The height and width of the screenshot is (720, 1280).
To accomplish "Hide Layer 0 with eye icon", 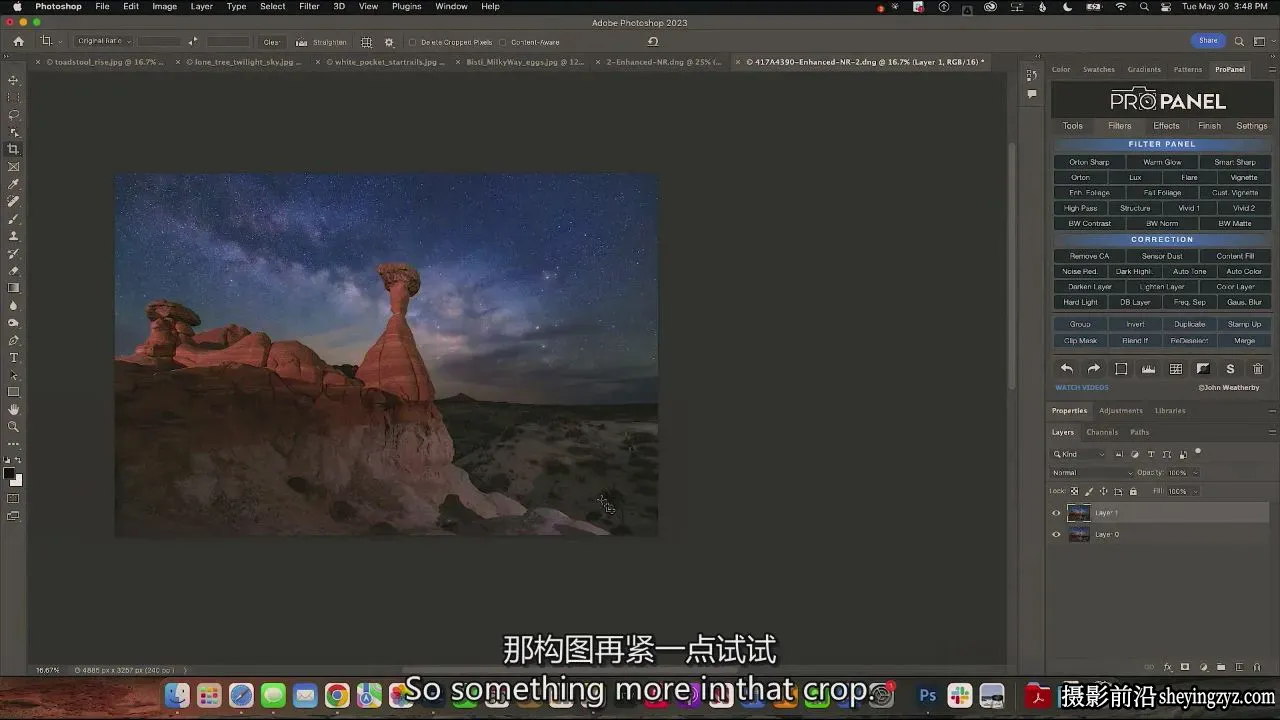I will coord(1056,535).
